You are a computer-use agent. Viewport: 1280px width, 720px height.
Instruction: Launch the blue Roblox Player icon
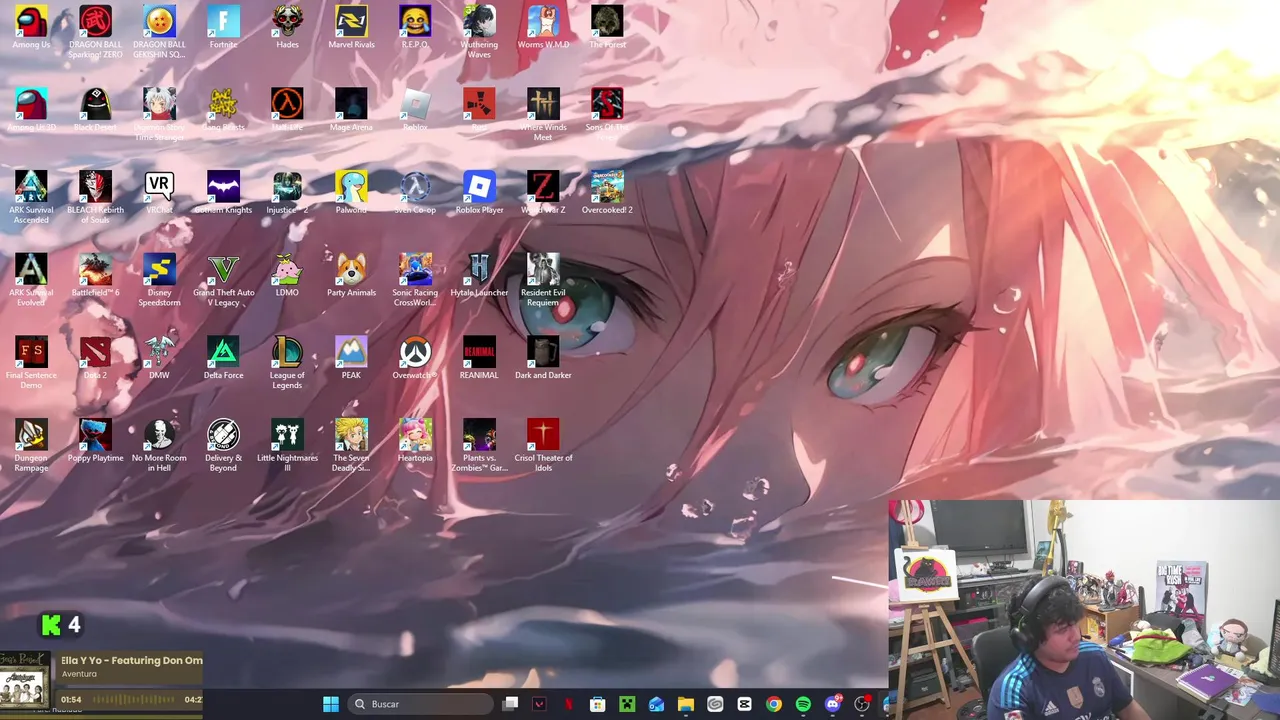pyautogui.click(x=479, y=193)
